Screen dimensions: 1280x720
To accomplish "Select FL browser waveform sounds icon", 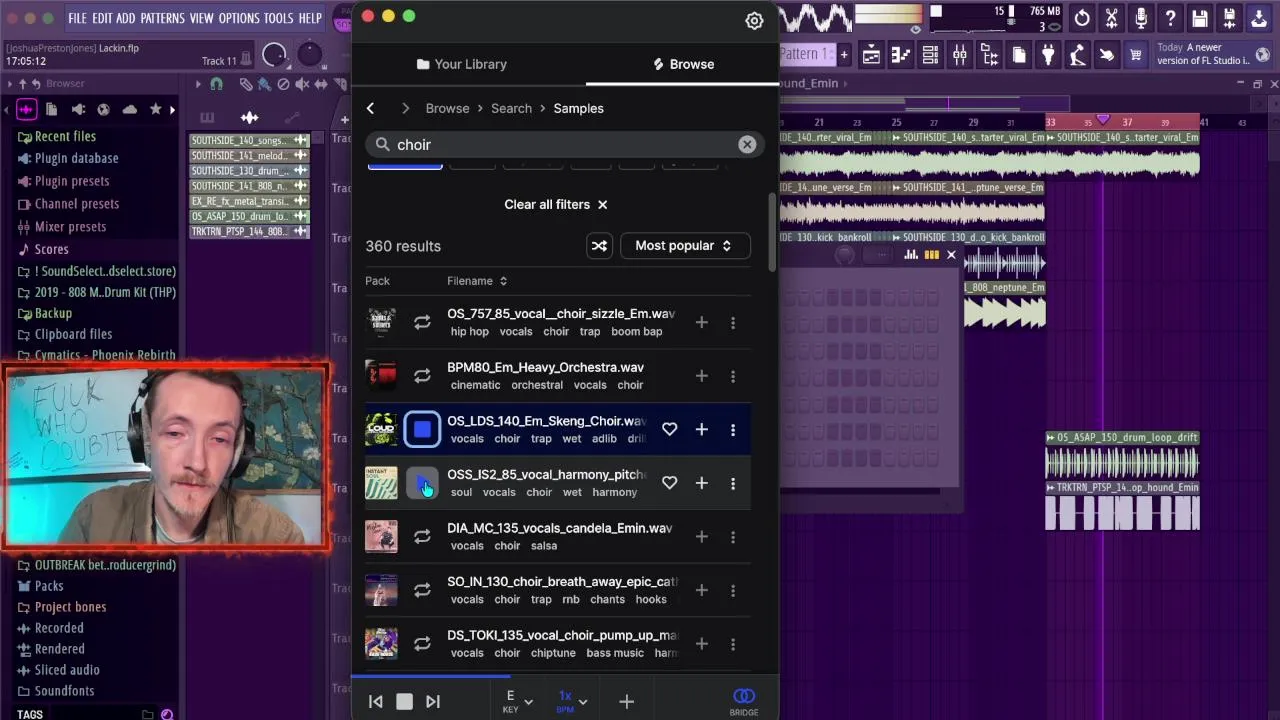I will tap(26, 109).
